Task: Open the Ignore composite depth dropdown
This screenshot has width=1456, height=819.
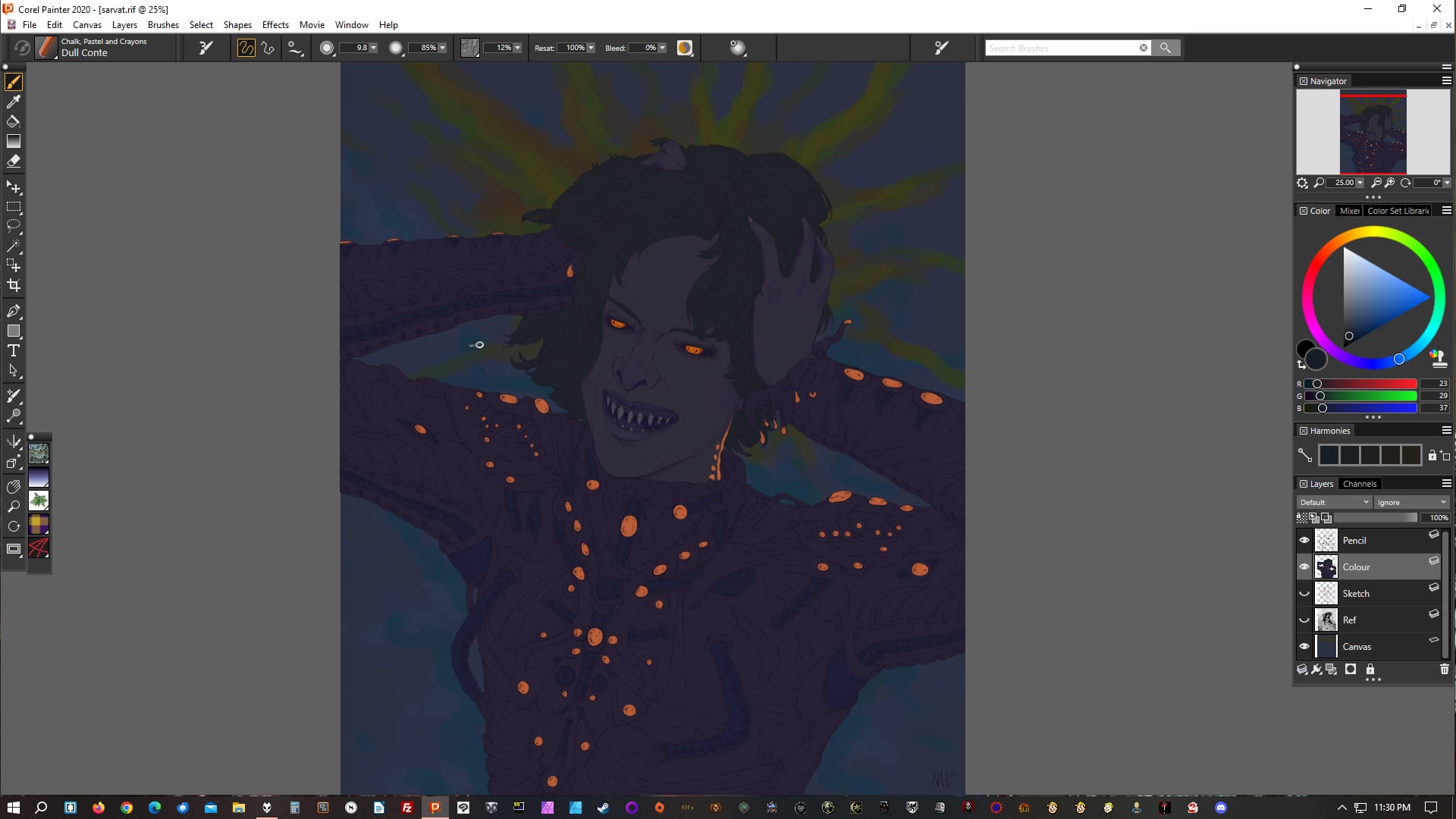Action: pyautogui.click(x=1411, y=502)
